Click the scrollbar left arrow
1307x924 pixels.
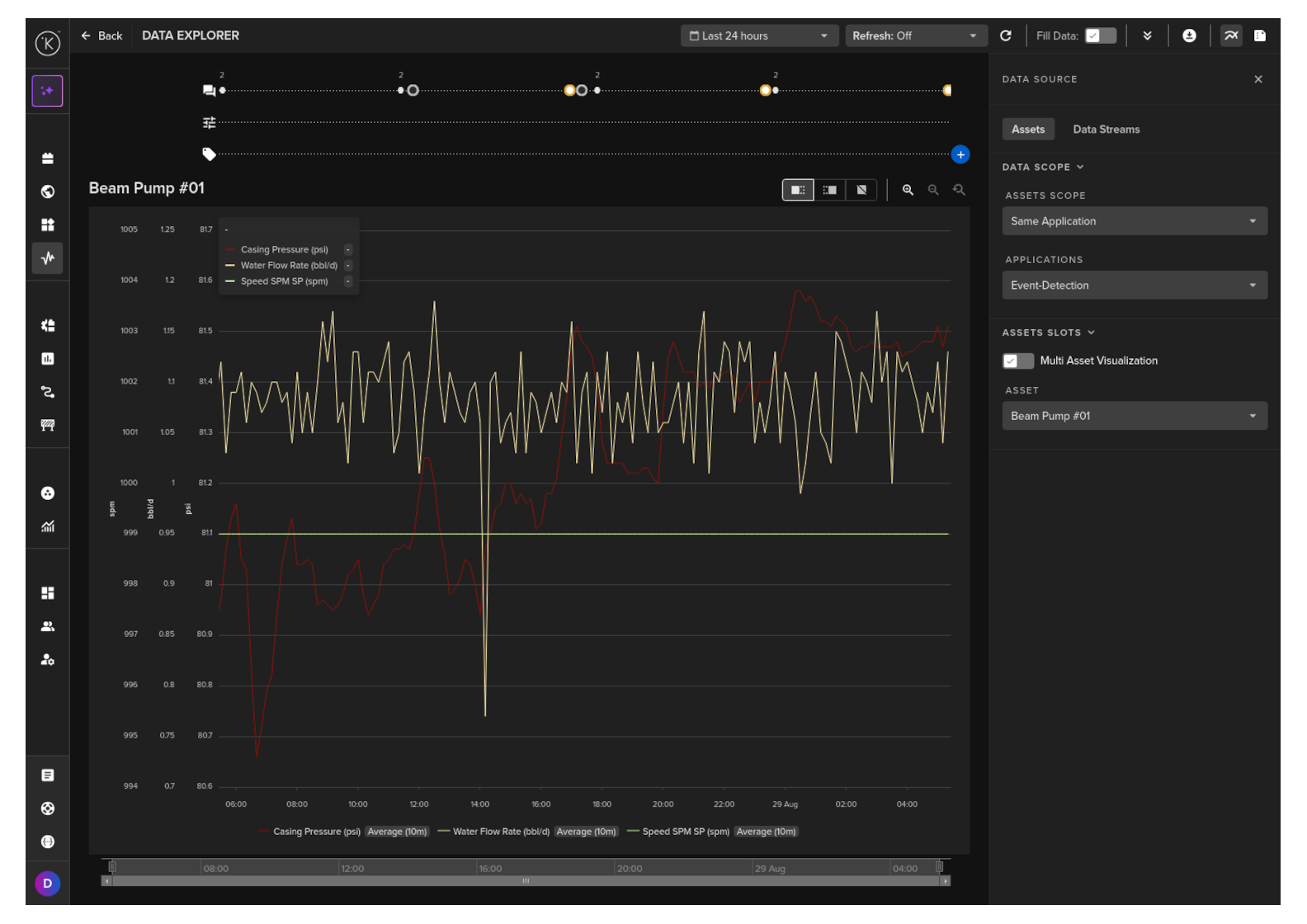coord(106,881)
